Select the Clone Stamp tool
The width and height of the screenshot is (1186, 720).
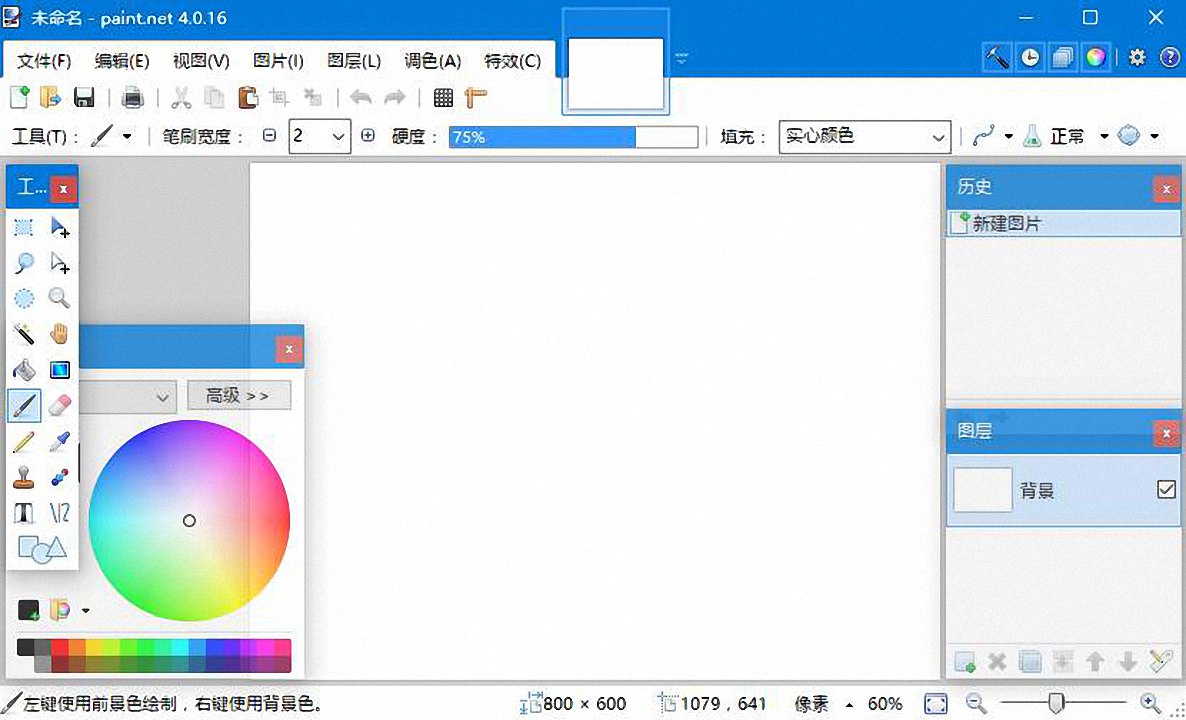point(24,476)
